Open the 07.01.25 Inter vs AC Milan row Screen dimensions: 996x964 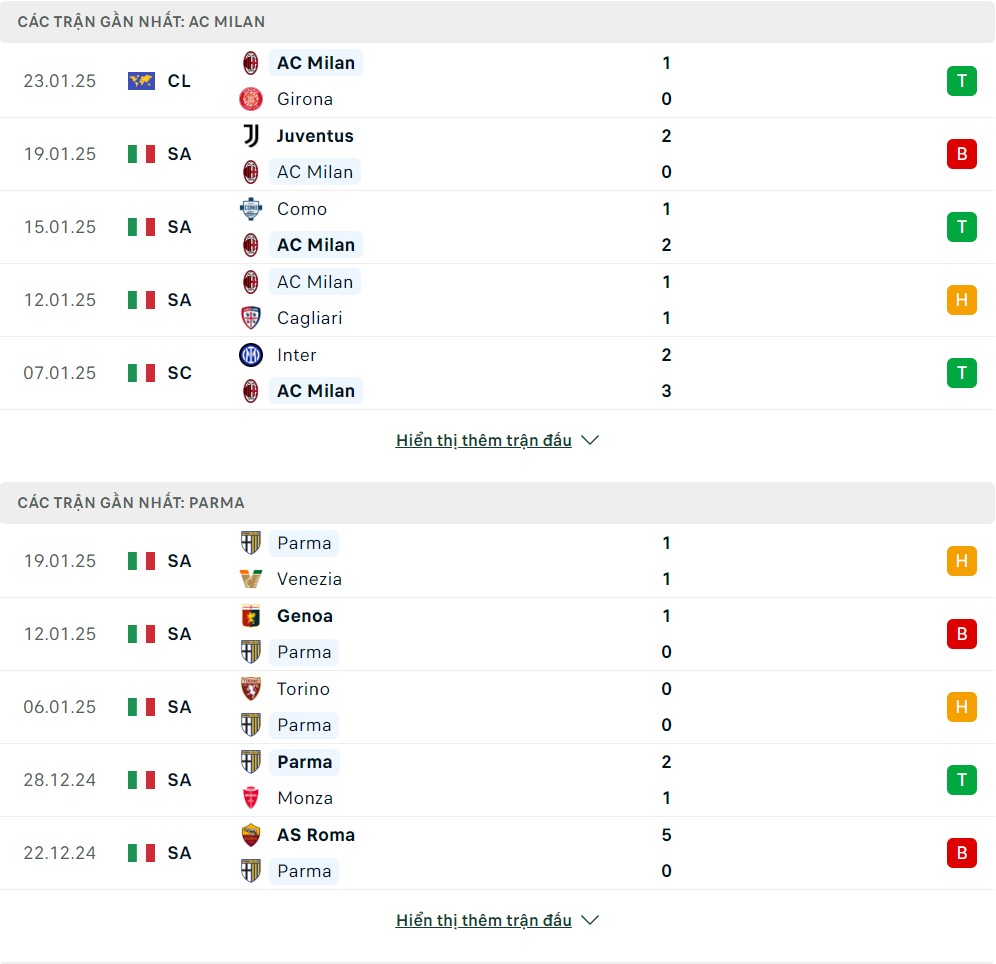(x=497, y=373)
